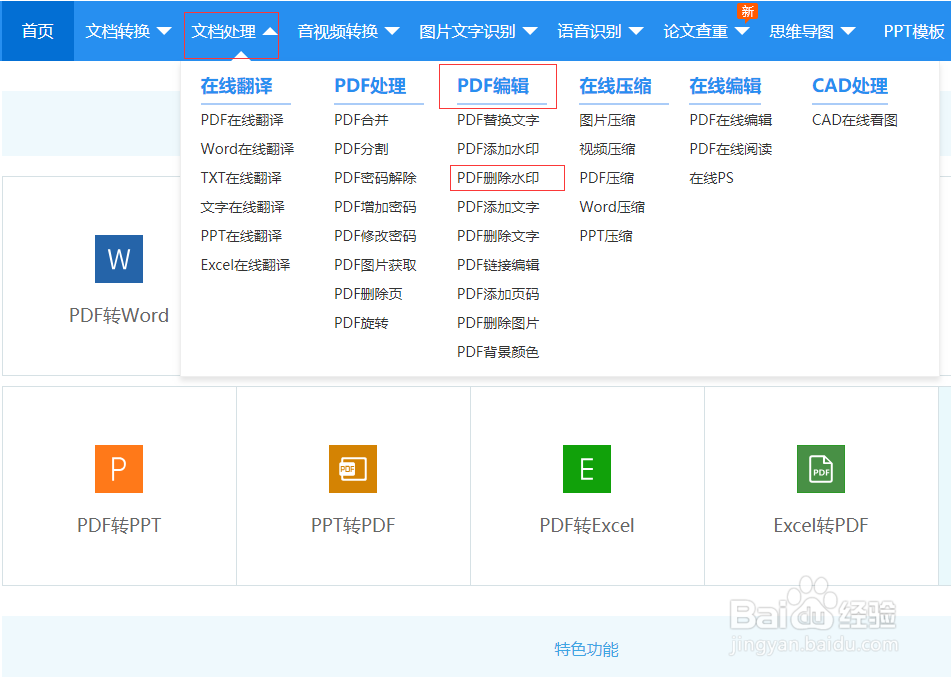
Task: Expand the 音视频转换 dropdown menu
Action: coord(349,31)
